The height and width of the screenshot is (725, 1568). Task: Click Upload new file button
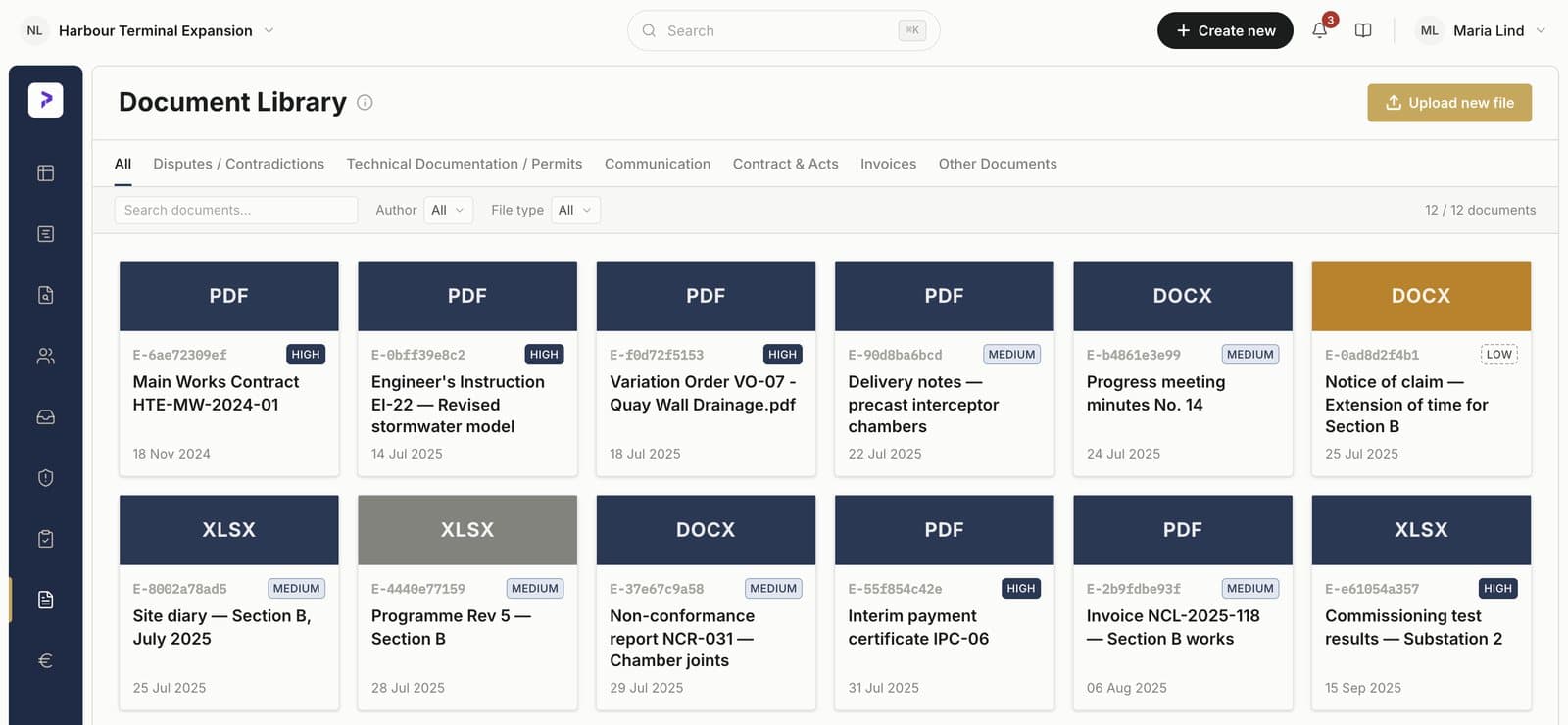(x=1449, y=103)
